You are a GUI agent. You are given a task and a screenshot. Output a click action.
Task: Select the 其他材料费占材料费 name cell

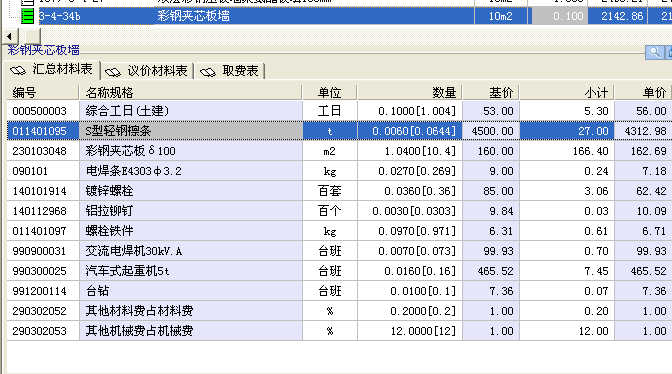click(191, 311)
